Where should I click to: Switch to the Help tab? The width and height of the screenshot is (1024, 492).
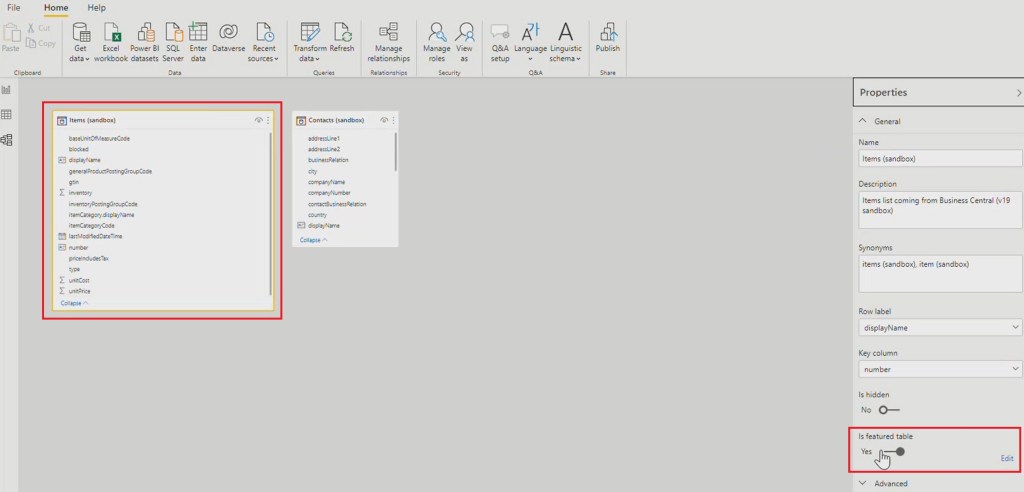click(96, 7)
